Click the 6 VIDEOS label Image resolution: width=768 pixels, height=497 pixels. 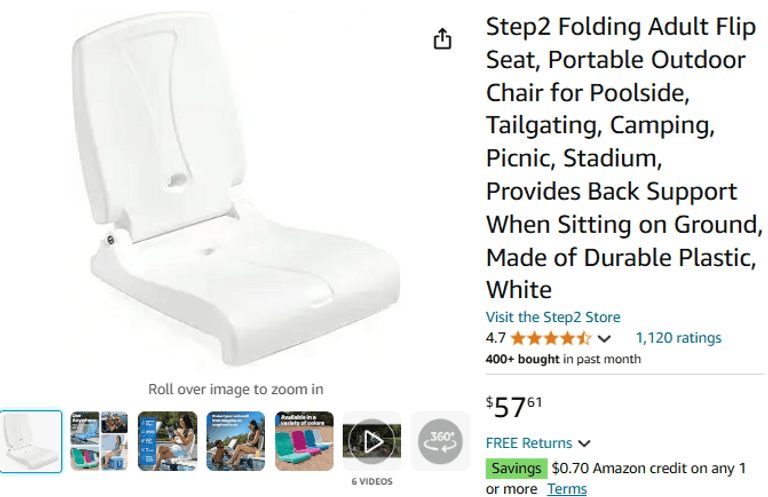tap(371, 481)
